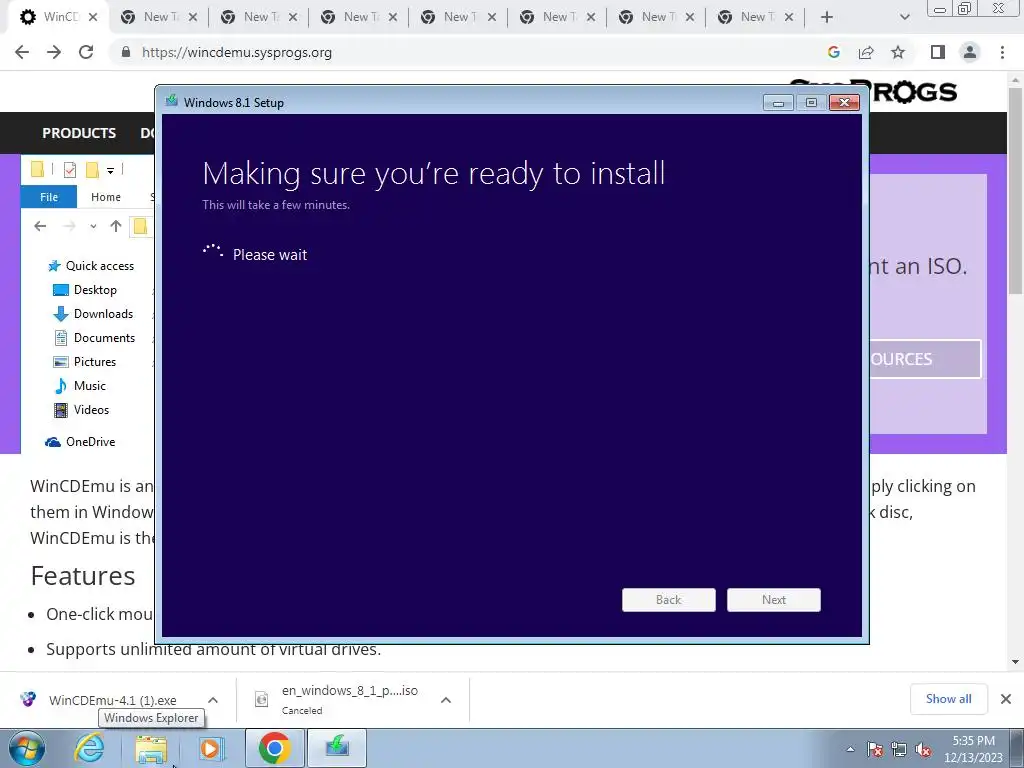Click Next in Windows 8.1 Setup

(774, 600)
